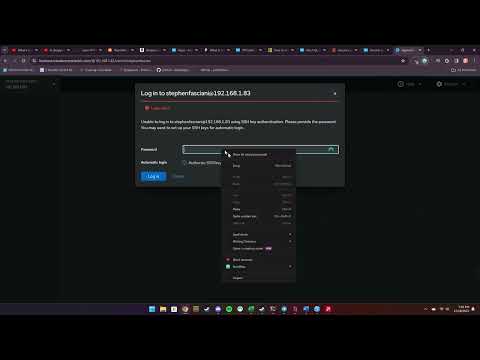The height and width of the screenshot is (360, 480).
Task: Switch to the first browser tab
Action: pos(24,50)
